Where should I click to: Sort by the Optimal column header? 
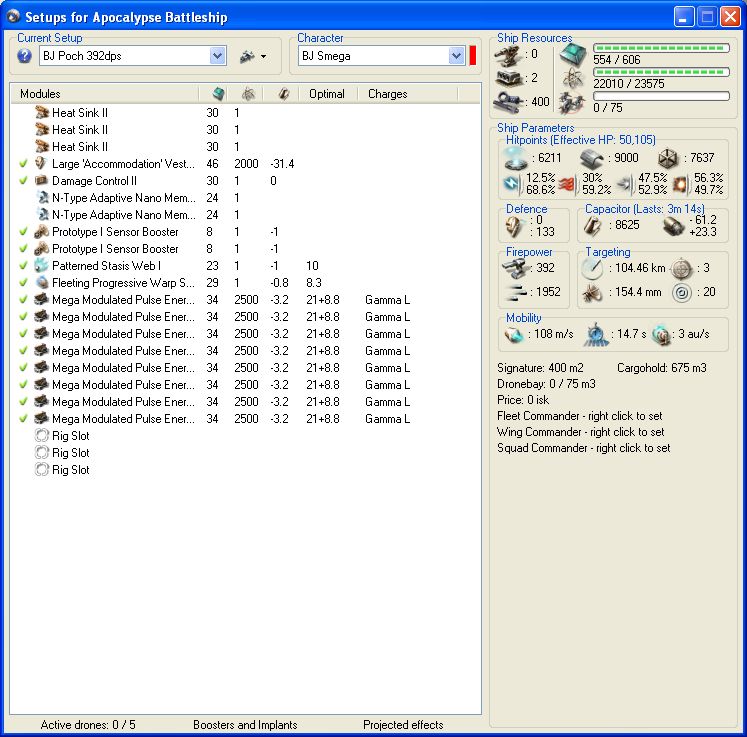[x=328, y=94]
